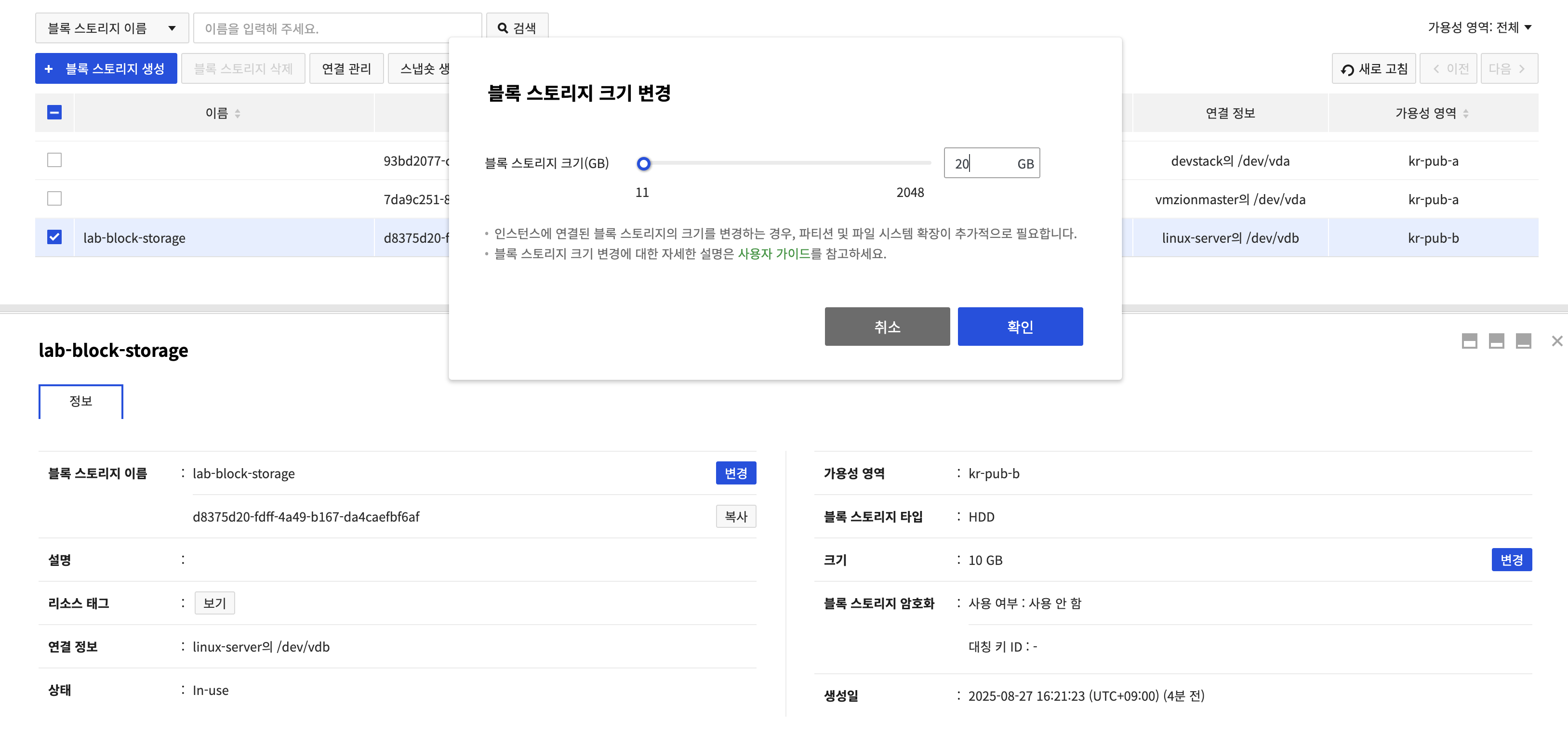Sort by availability zone column arrows

click(1466, 113)
